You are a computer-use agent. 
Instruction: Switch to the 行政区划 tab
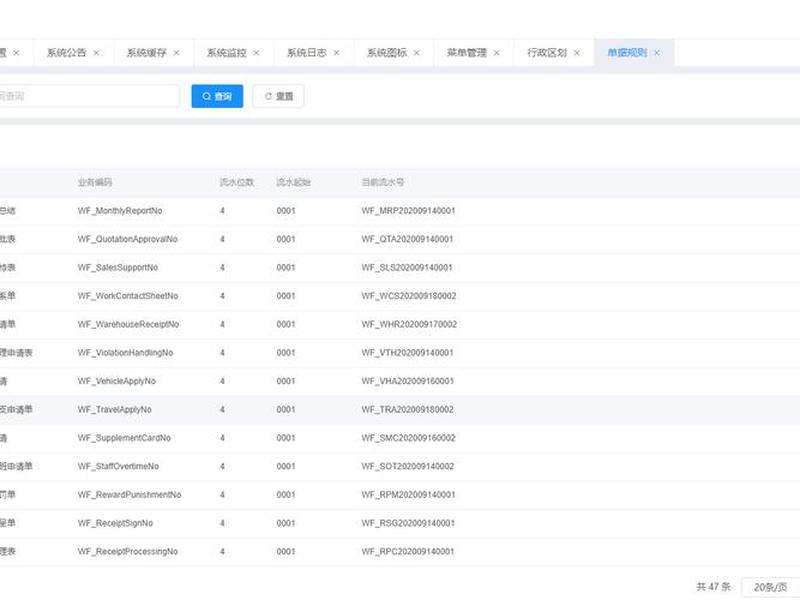point(547,53)
